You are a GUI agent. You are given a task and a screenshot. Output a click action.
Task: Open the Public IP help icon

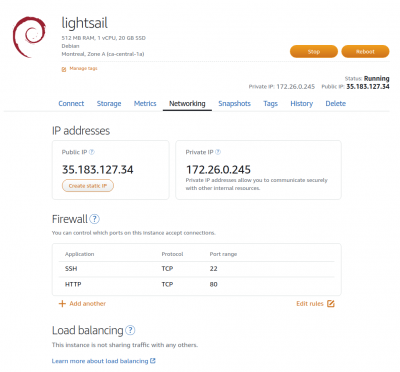[x=92, y=152]
